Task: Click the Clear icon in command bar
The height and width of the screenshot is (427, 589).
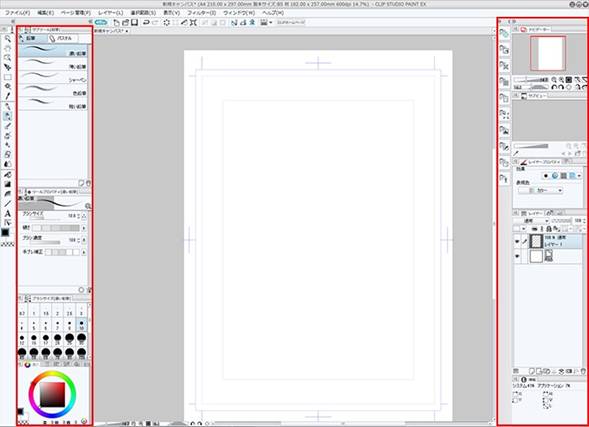Action: click(x=166, y=23)
